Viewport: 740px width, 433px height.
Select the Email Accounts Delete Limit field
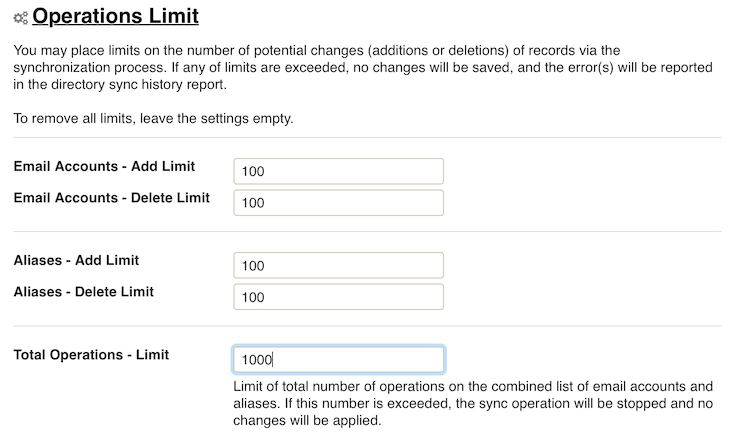(338, 203)
